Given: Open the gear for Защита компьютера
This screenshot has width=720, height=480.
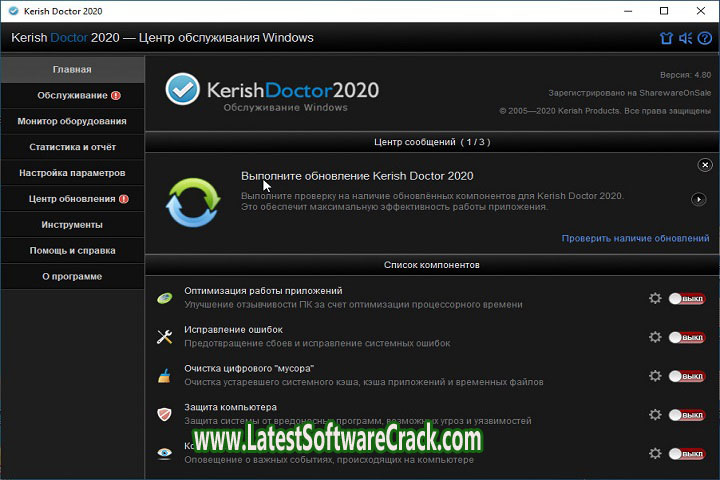Looking at the screenshot, I should (655, 415).
